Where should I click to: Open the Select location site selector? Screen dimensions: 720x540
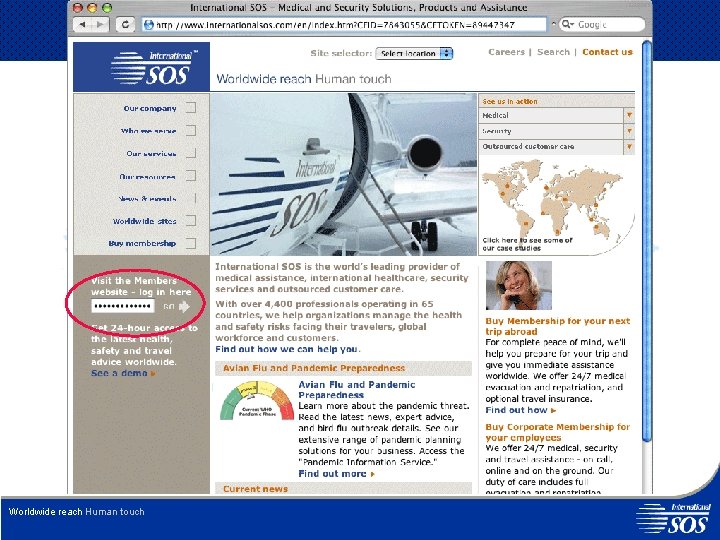coord(414,54)
